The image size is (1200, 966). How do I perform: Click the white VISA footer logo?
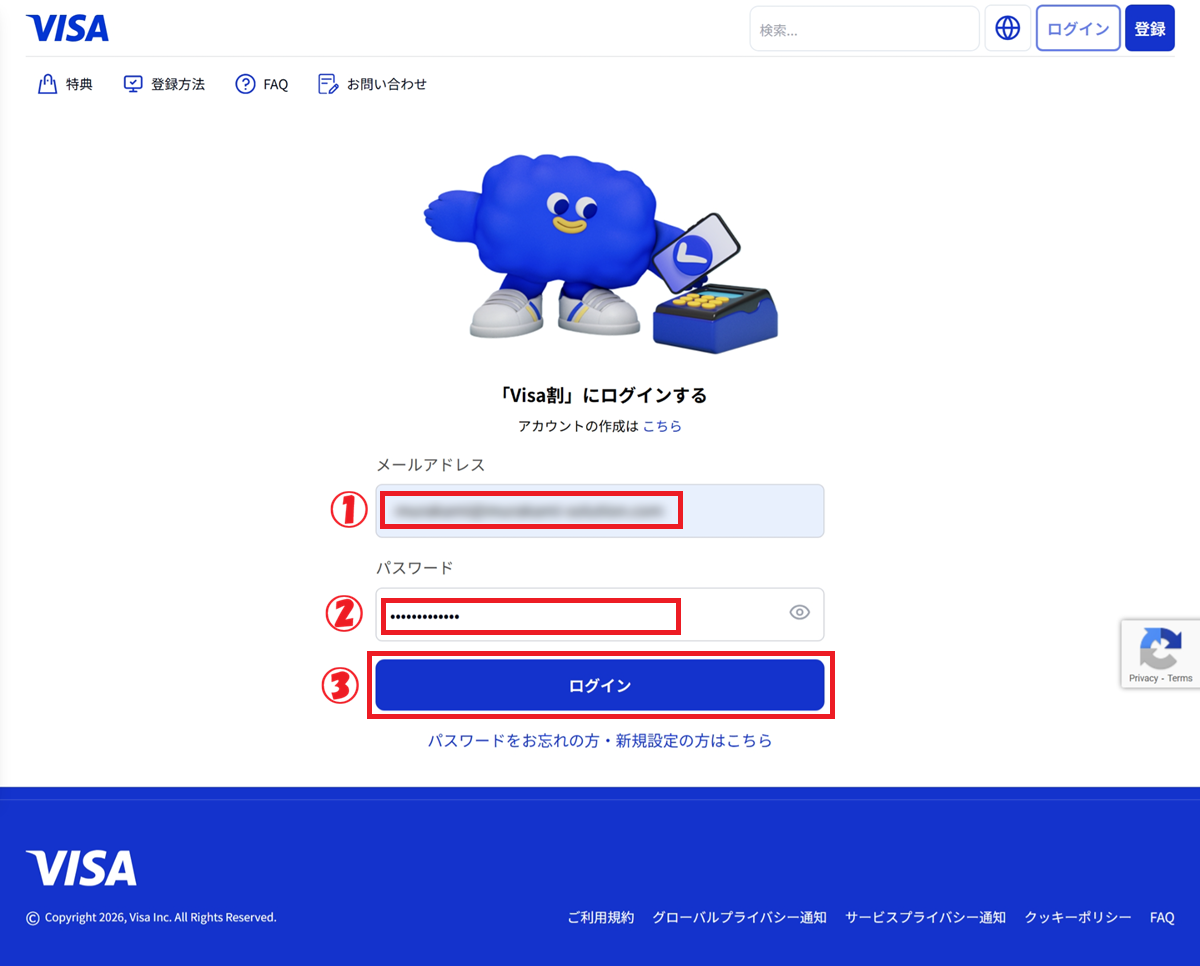[x=82, y=868]
